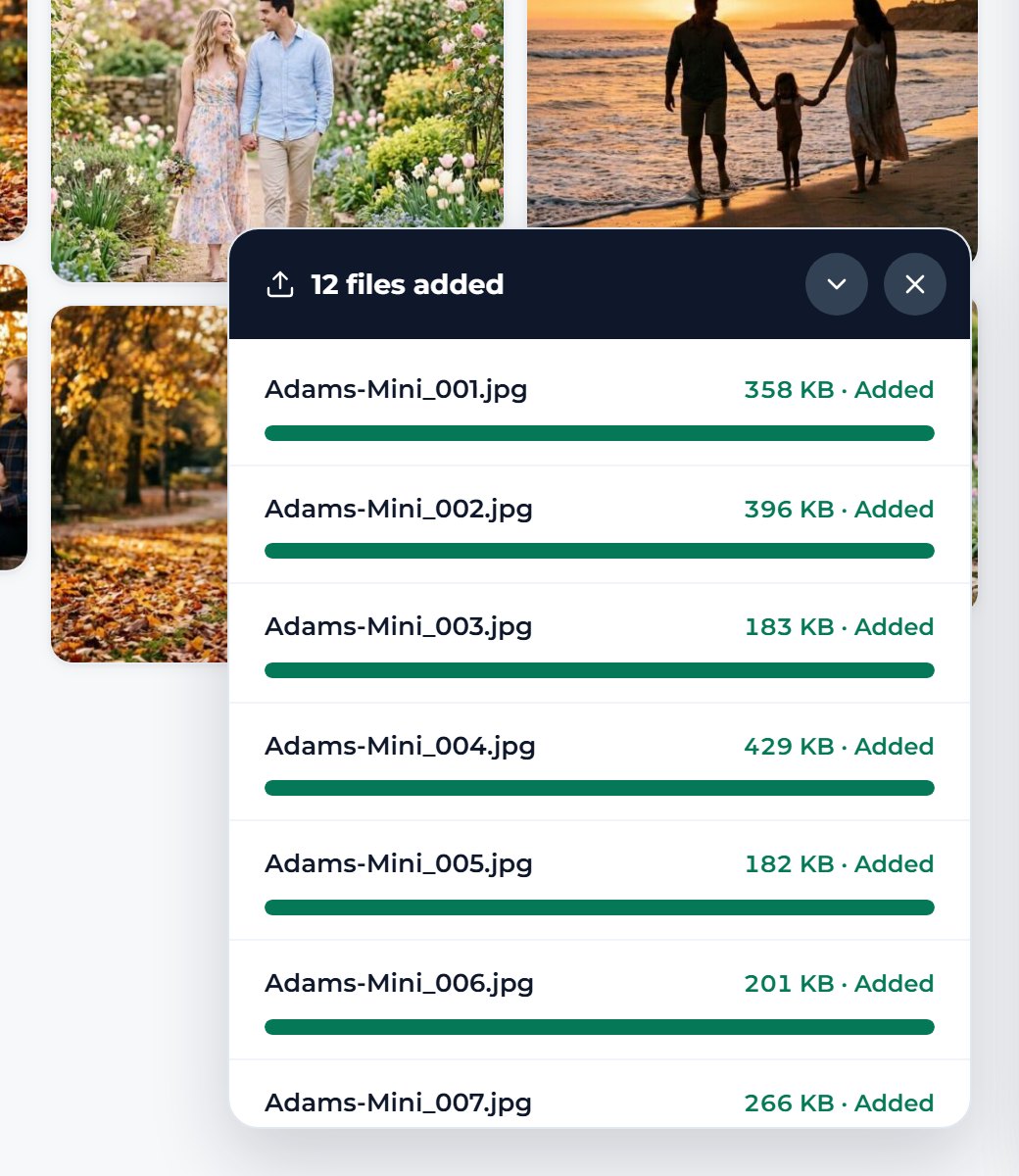
Task: Click the '396 KB · Added' status
Action: 839,510
